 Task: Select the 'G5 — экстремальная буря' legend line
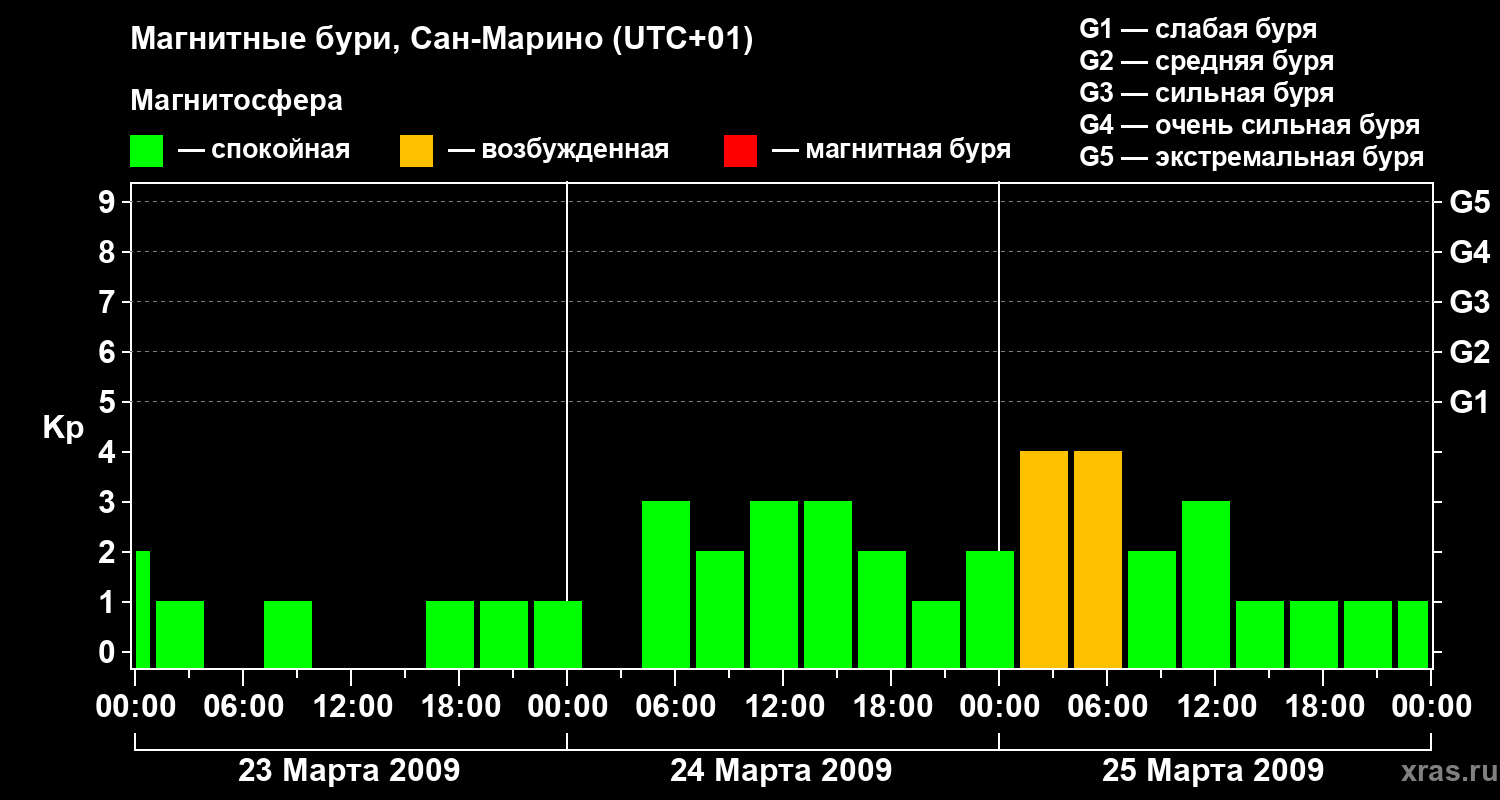[x=1252, y=158]
